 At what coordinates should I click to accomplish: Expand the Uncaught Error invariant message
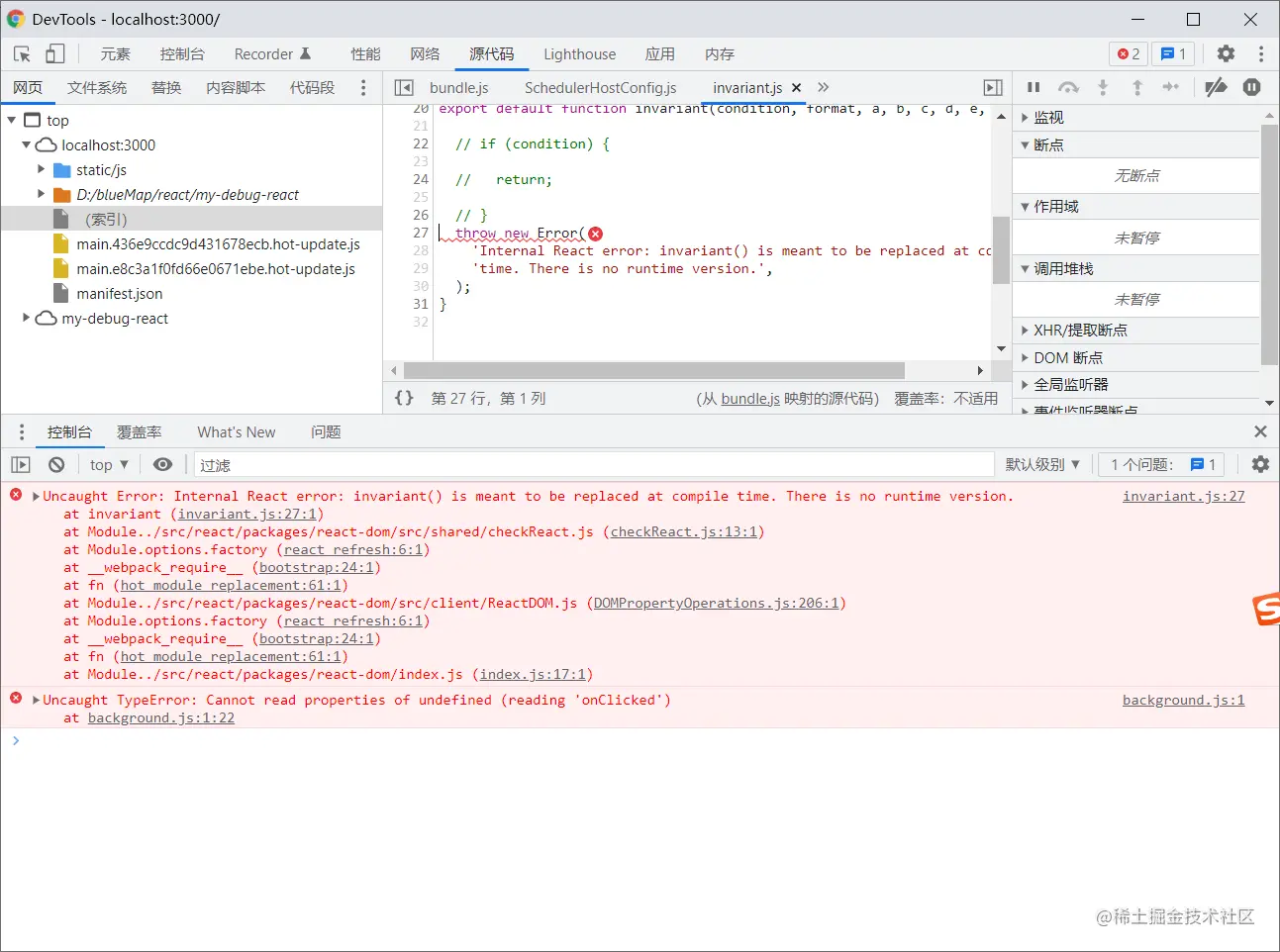[x=36, y=496]
